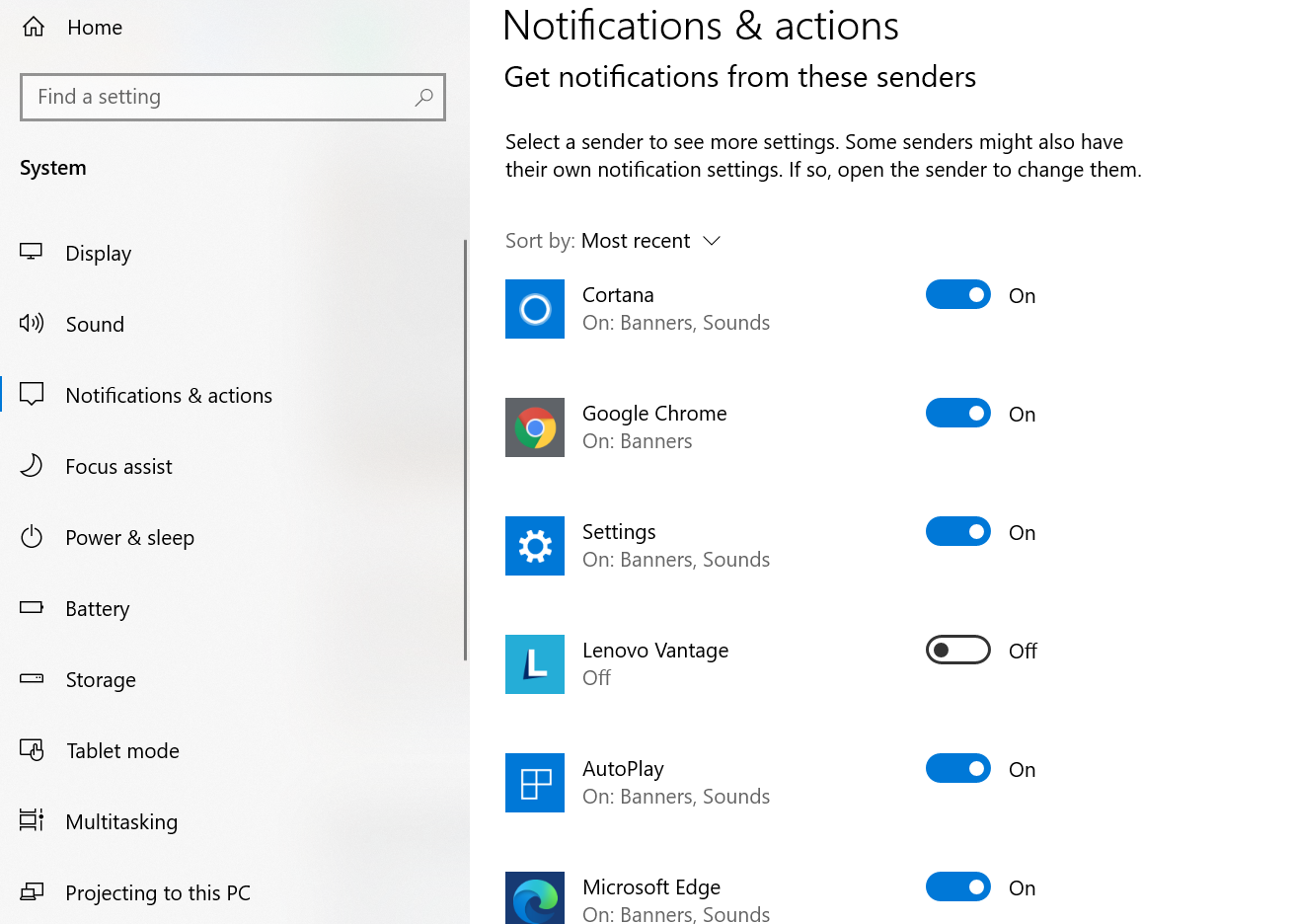Screen dimensions: 1295x924
Task: Open Projecting to this PC settings
Action: 158,893
